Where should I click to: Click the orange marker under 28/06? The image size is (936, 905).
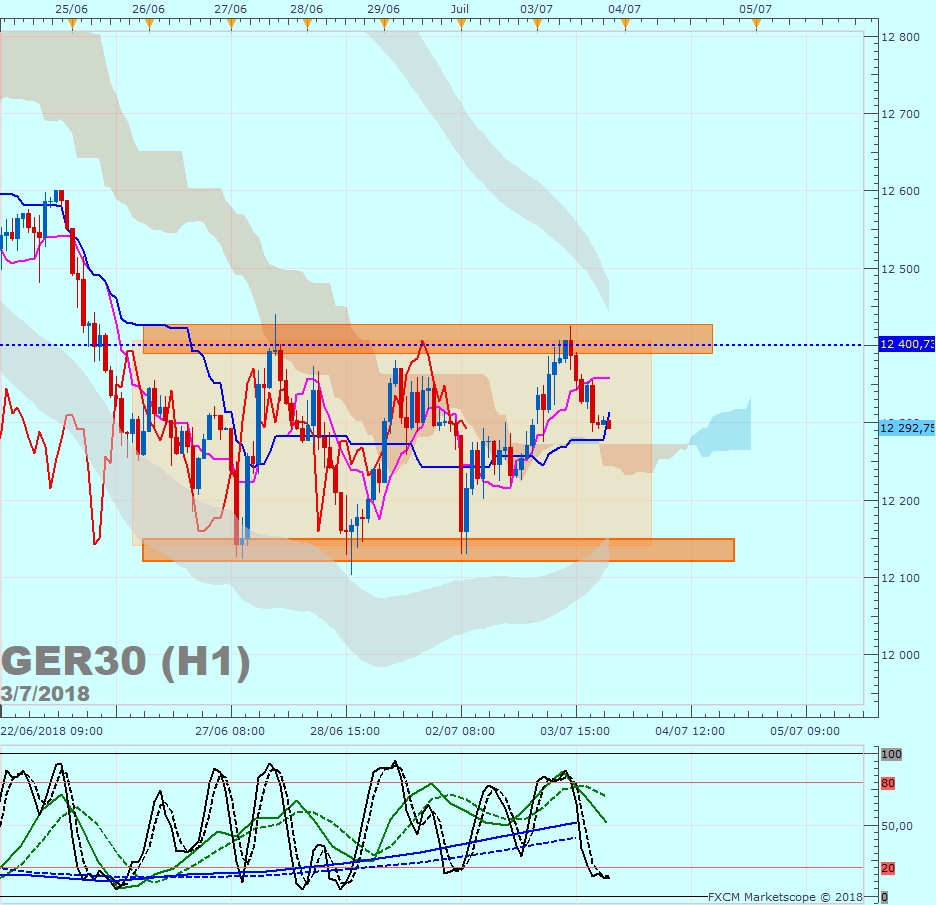307,24
